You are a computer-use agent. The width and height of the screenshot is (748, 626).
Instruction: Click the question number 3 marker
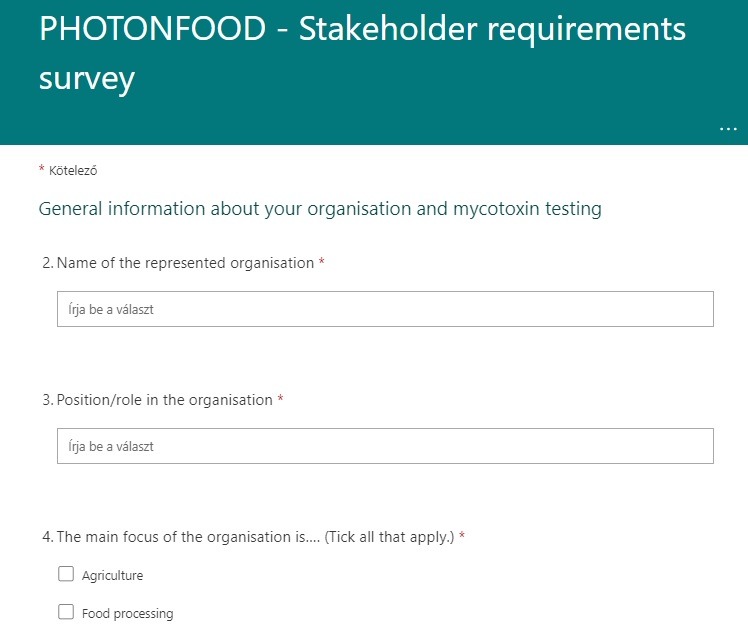pyautogui.click(x=48, y=400)
